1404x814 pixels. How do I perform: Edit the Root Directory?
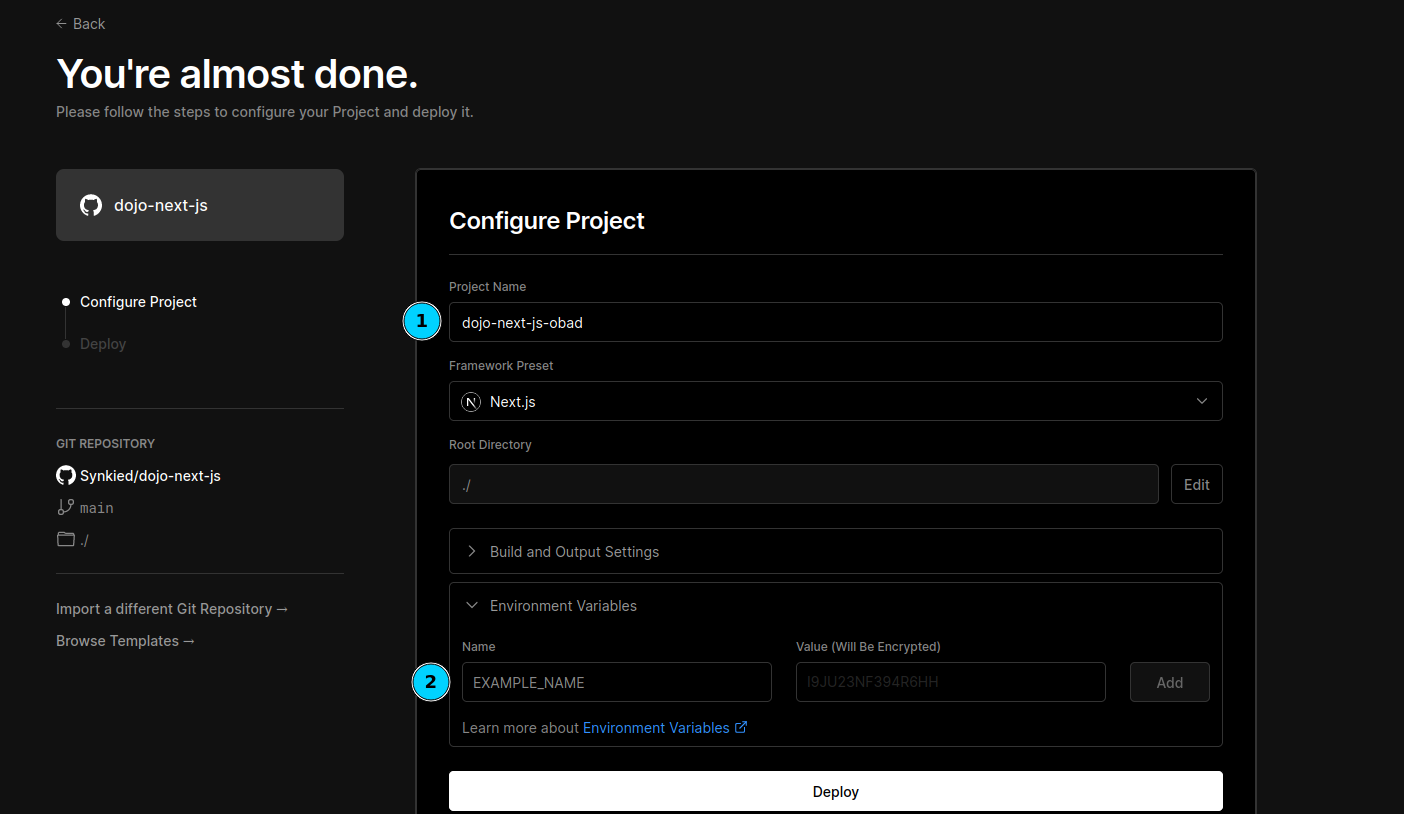(1196, 484)
